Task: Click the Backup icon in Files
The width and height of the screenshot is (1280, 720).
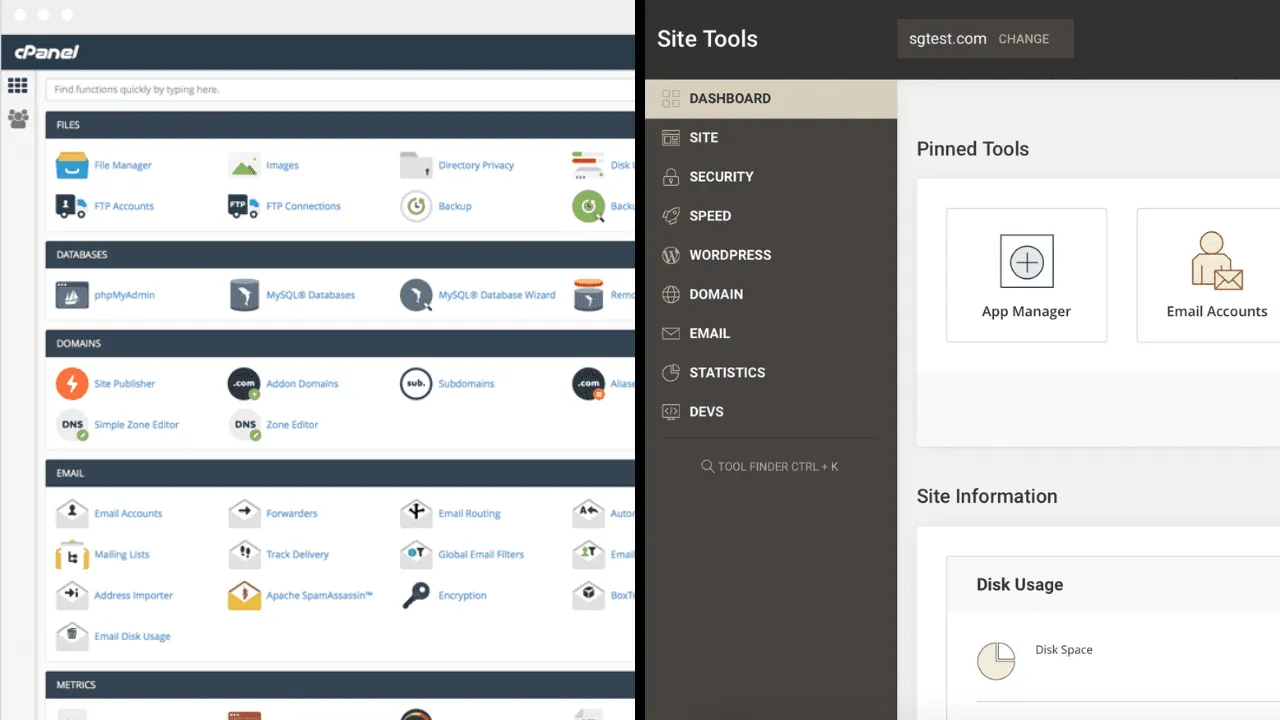Action: 416,206
